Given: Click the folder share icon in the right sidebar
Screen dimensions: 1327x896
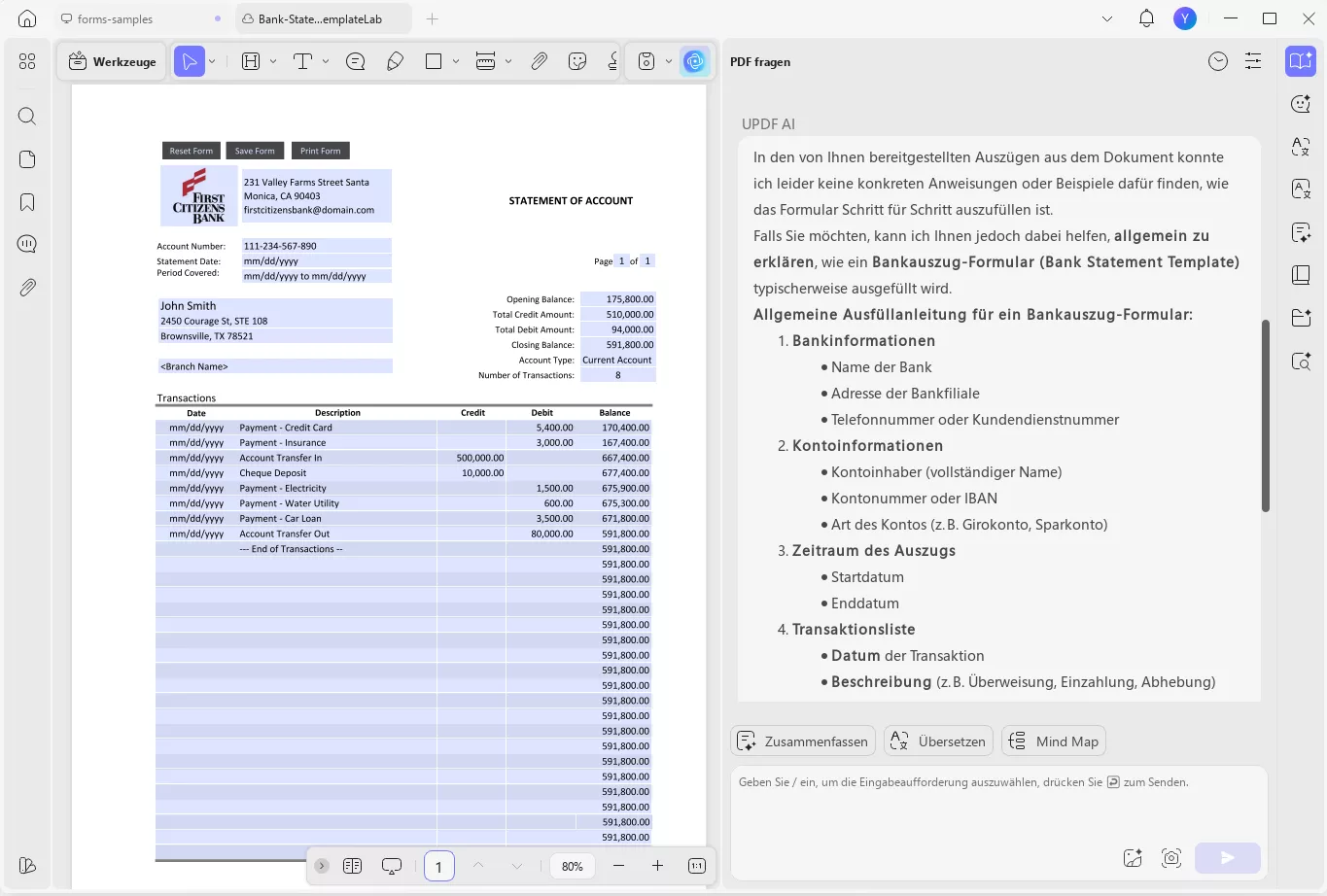Looking at the screenshot, I should click(x=1301, y=318).
